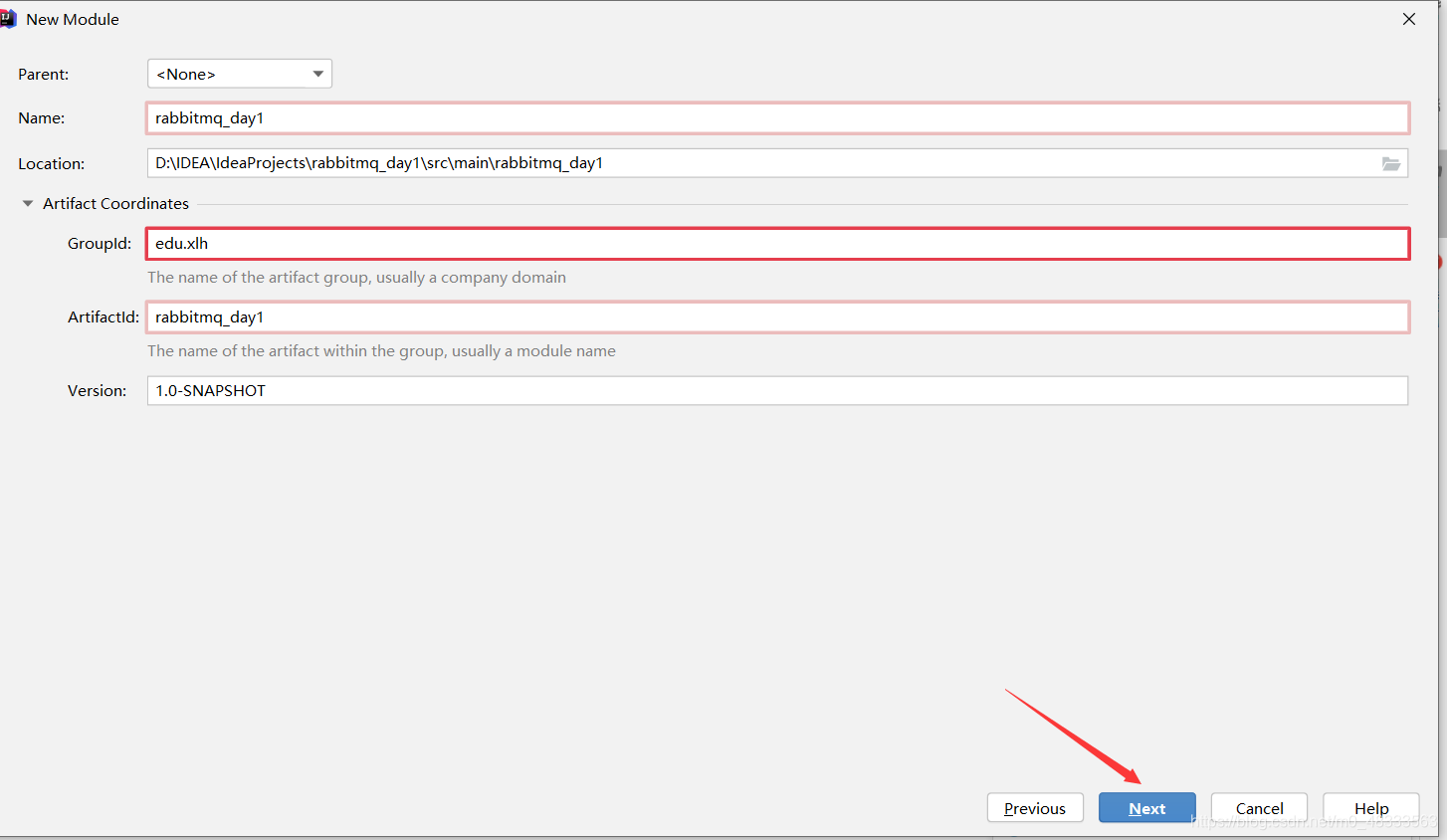Open the Parent dropdown showing <None>
This screenshot has height=840, width=1447.
(x=239, y=74)
